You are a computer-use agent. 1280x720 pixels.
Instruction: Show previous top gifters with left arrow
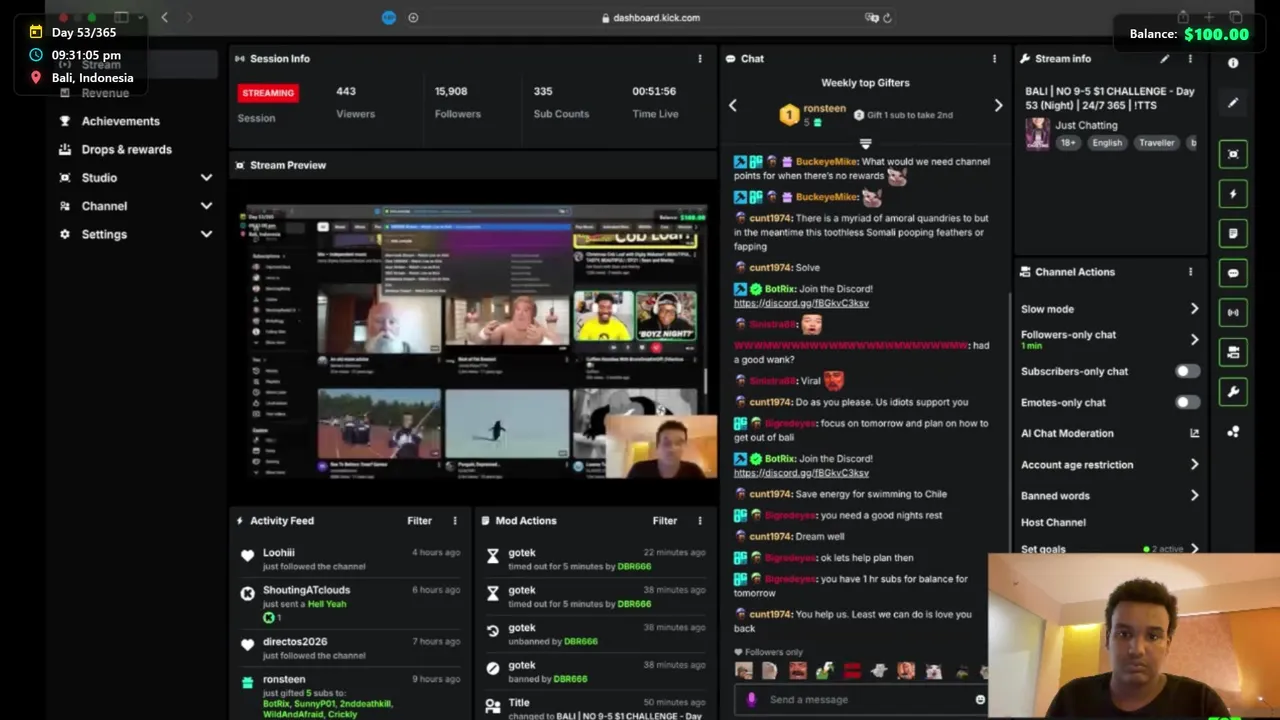tap(733, 106)
